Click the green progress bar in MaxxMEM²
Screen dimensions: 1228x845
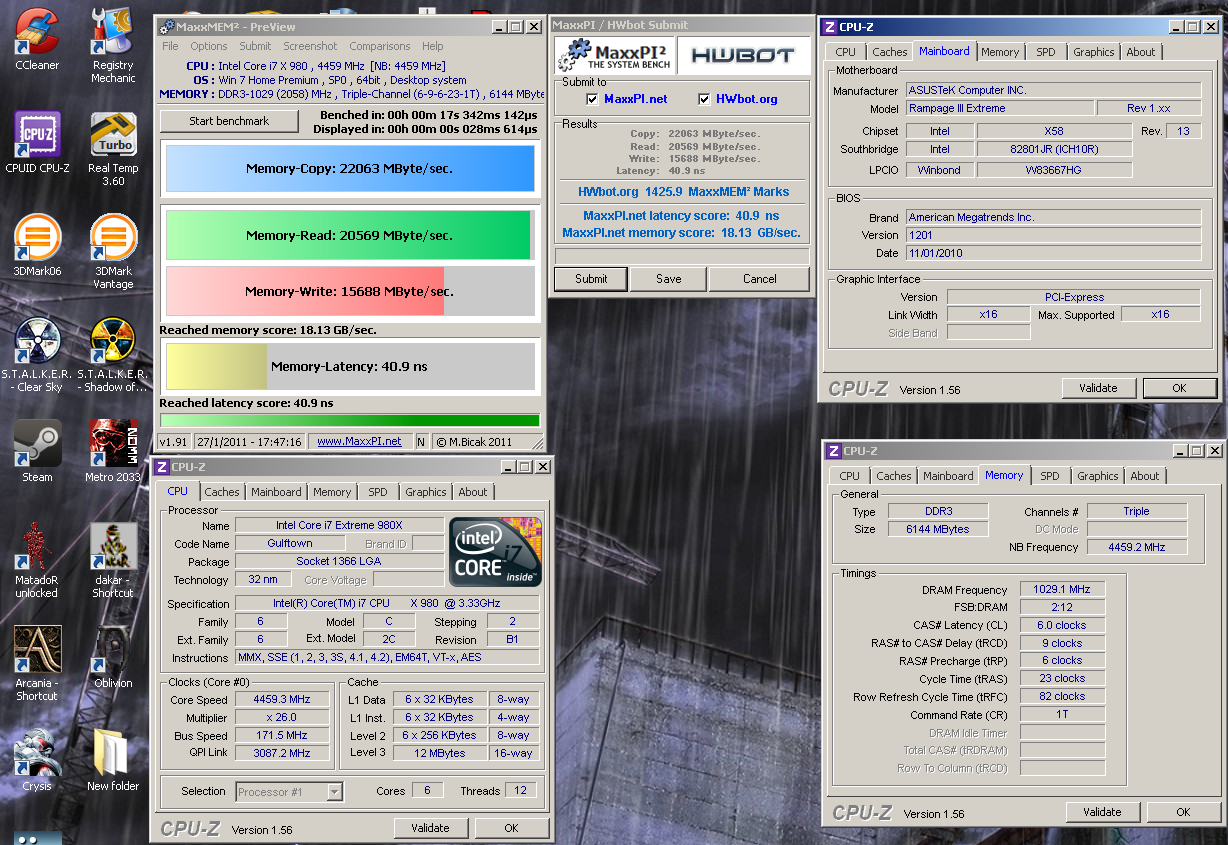(350, 420)
